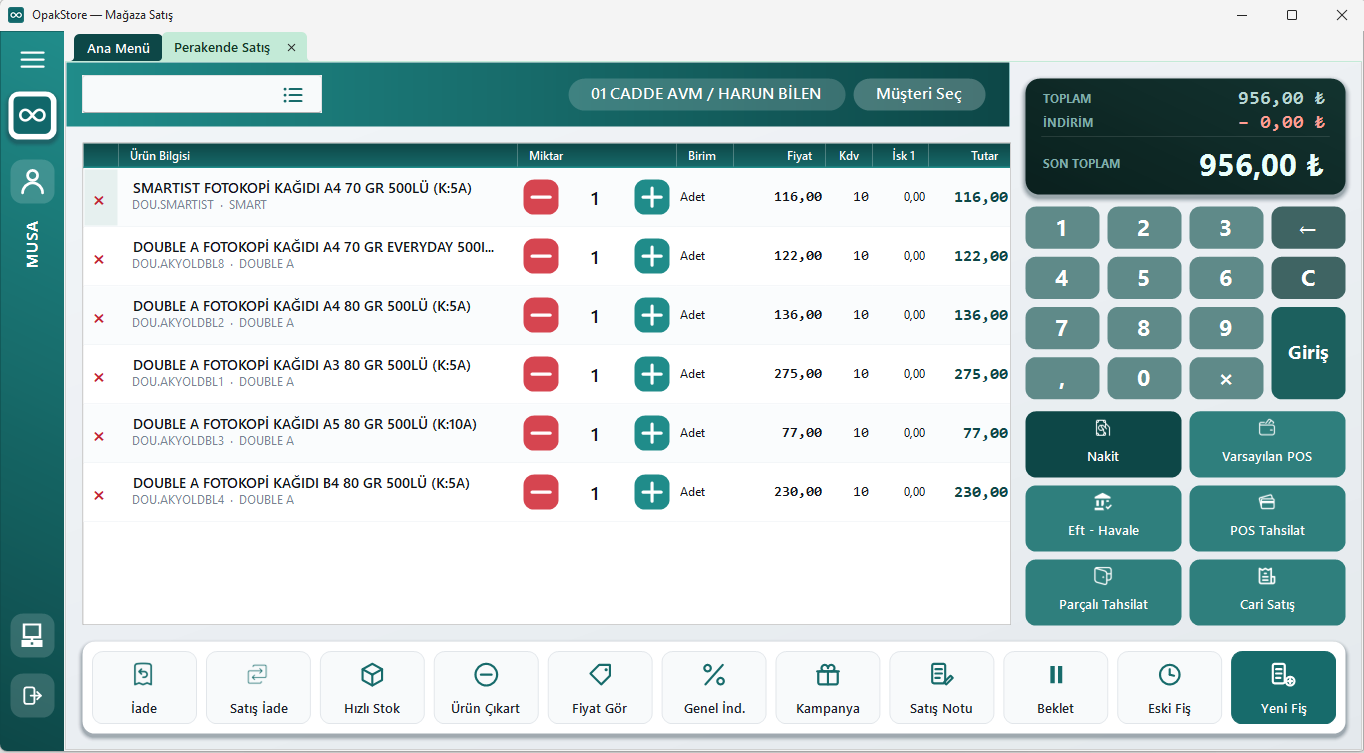The height and width of the screenshot is (753, 1364).
Task: Tap keypad digit 0
Action: click(x=1144, y=378)
